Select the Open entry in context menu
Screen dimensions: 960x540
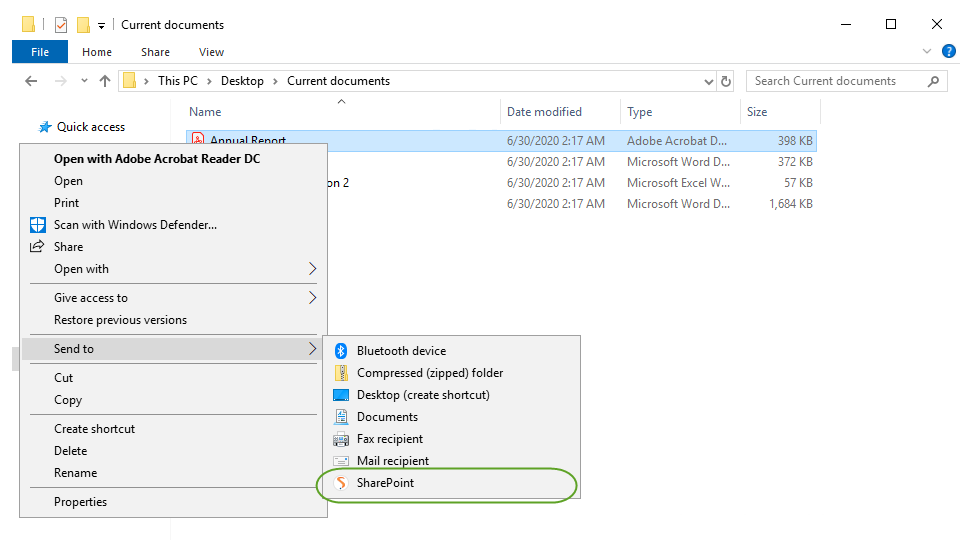click(x=174, y=181)
